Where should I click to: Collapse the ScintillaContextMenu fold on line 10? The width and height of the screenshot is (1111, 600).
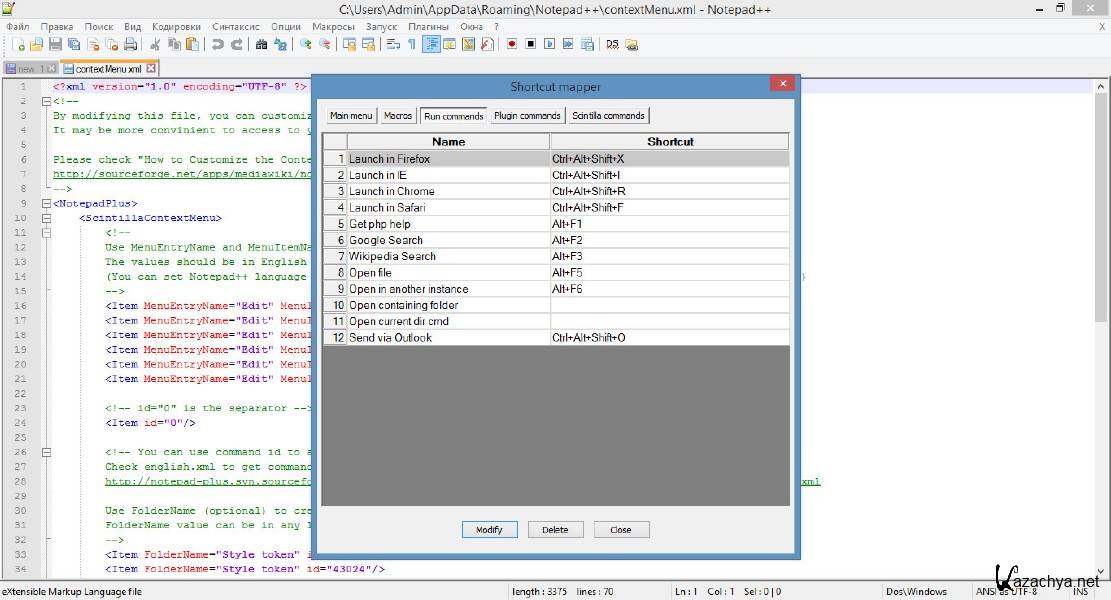[x=46, y=218]
